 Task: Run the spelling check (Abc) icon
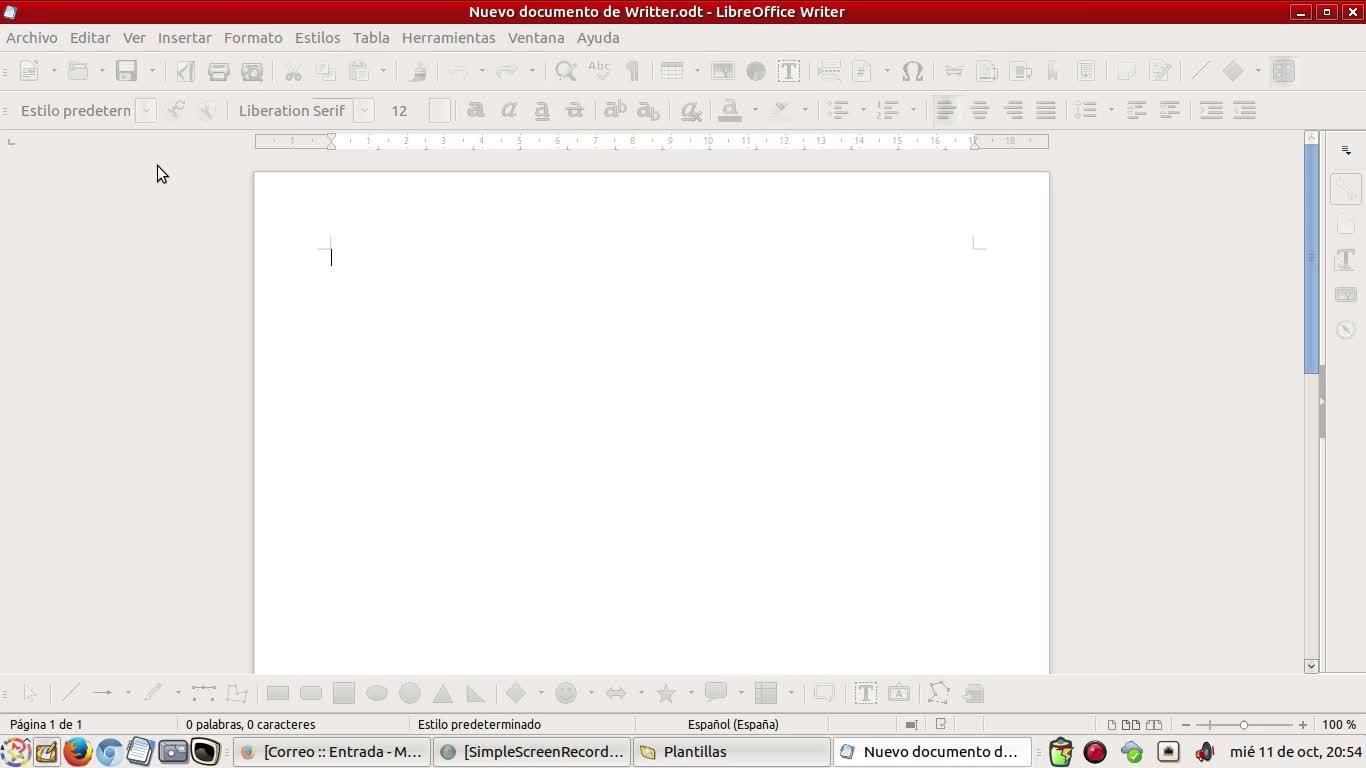coord(599,71)
